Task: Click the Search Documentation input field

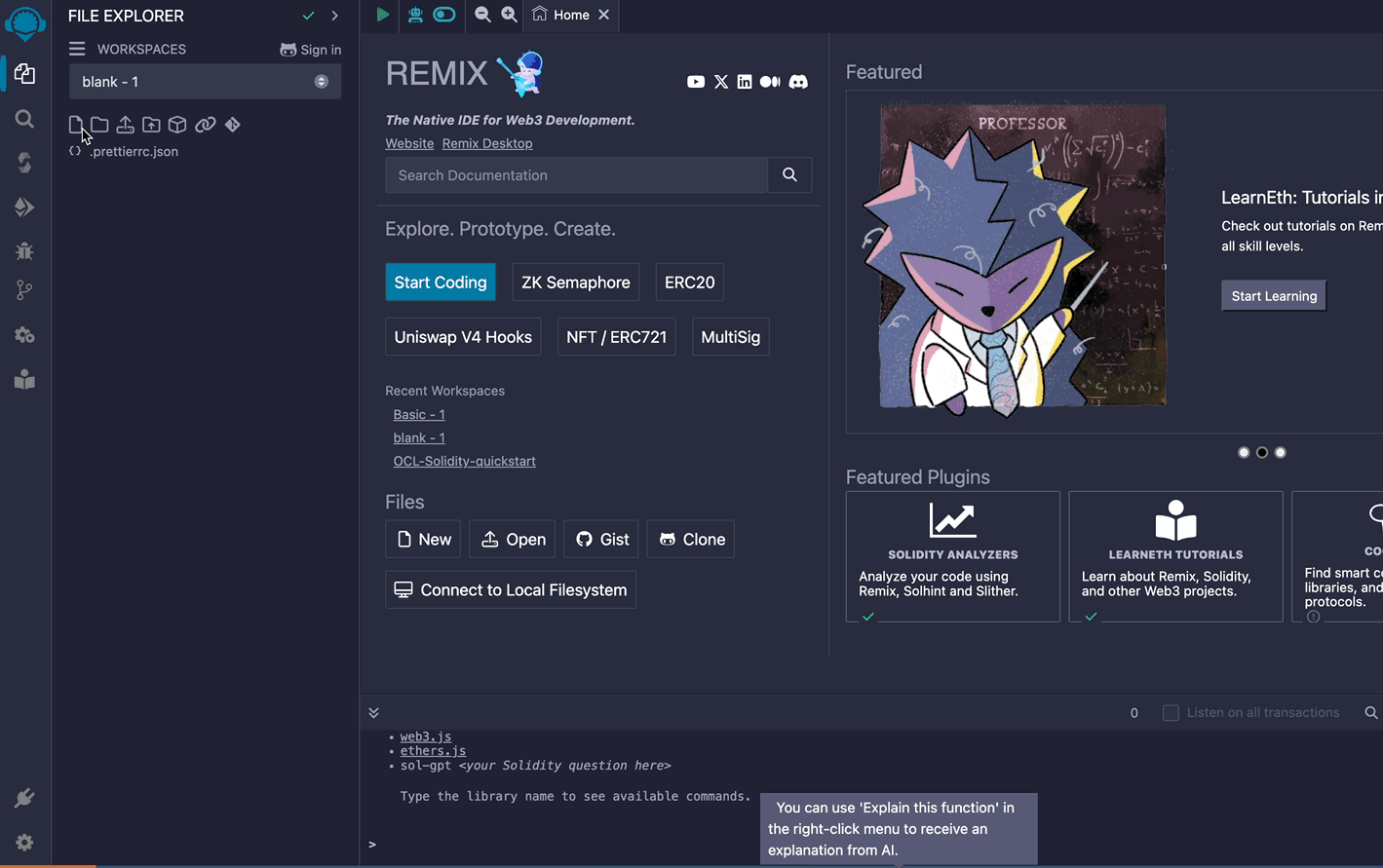Action: [x=576, y=175]
